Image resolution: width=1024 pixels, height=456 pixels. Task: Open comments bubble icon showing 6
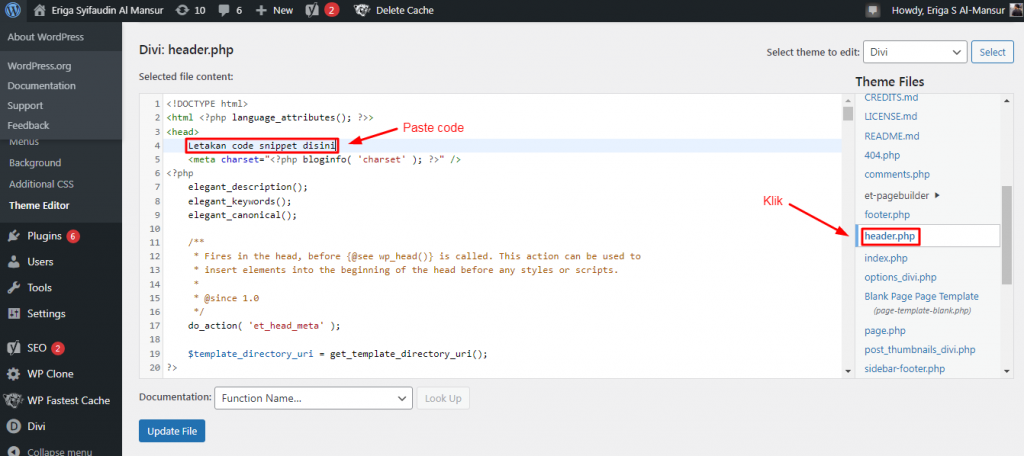[224, 10]
